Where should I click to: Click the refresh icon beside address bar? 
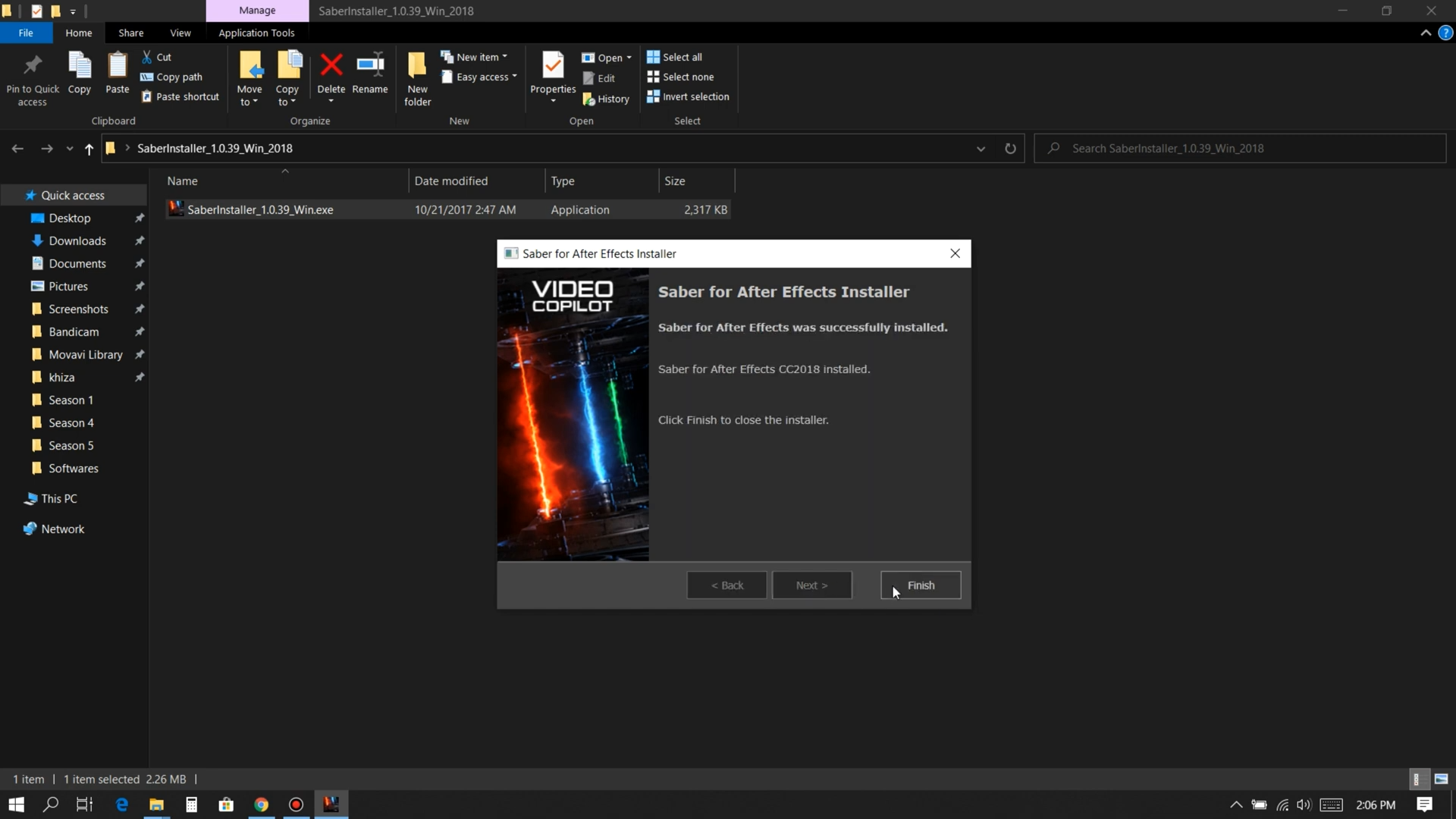(x=1010, y=149)
